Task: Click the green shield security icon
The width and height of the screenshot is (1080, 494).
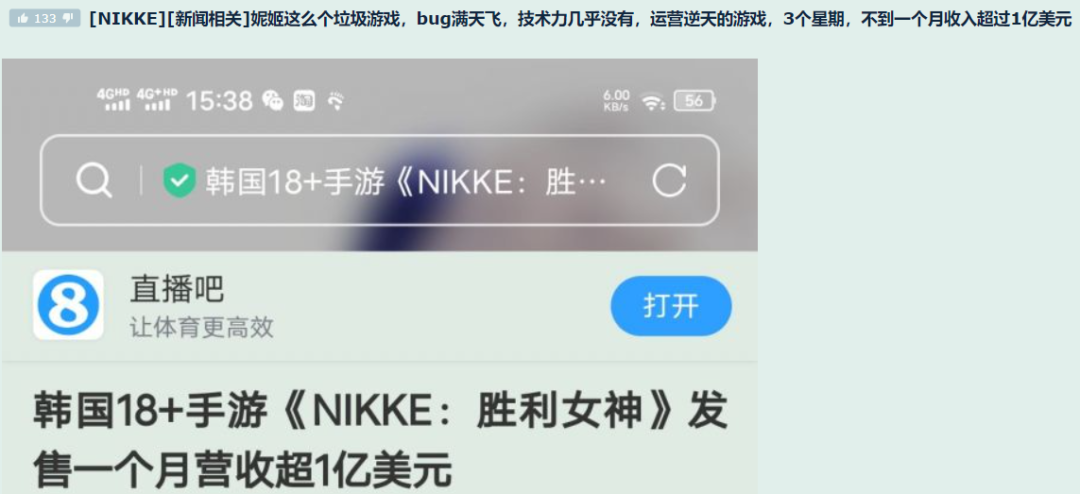Action: [179, 181]
